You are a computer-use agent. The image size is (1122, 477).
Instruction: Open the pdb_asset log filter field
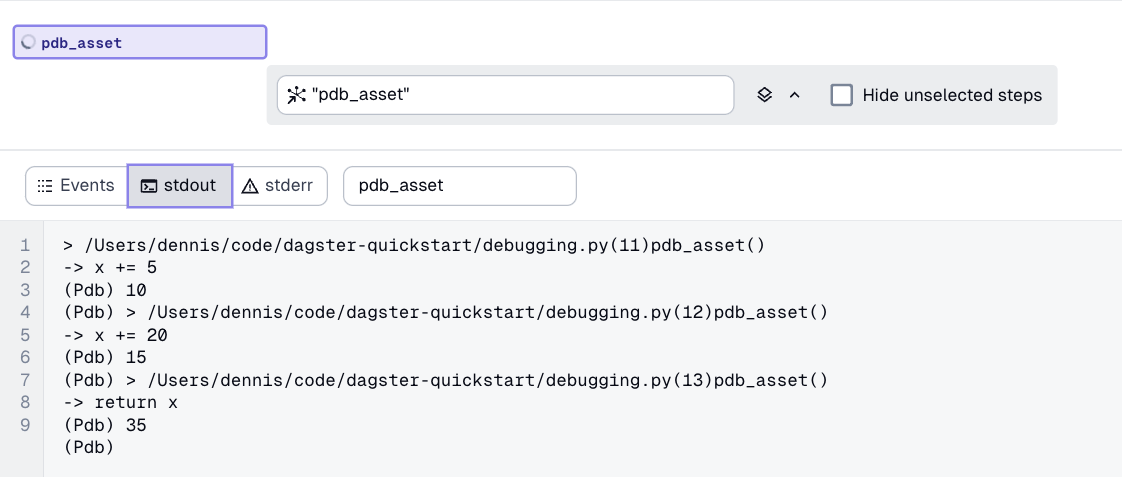[x=460, y=186]
